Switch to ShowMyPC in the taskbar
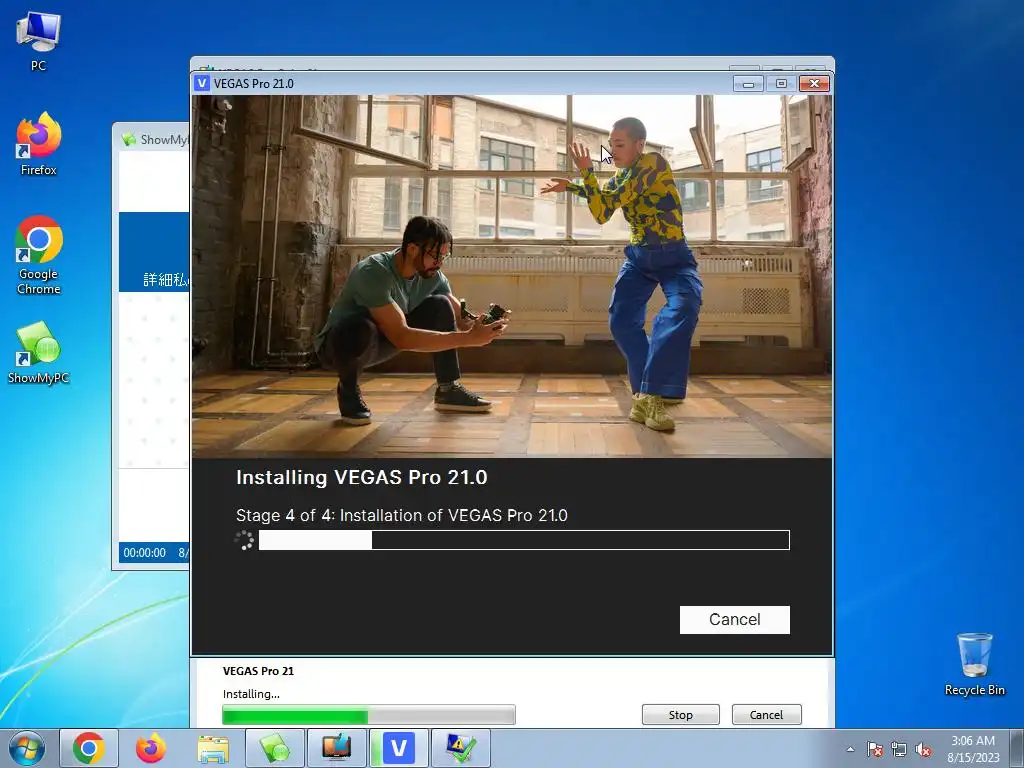1024x768 pixels. (275, 748)
